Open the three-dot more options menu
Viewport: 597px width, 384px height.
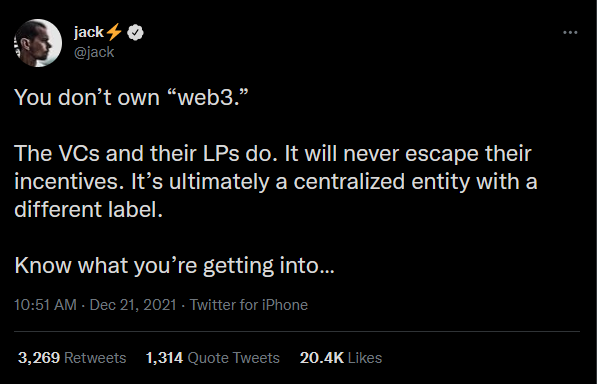pyautogui.click(x=570, y=33)
